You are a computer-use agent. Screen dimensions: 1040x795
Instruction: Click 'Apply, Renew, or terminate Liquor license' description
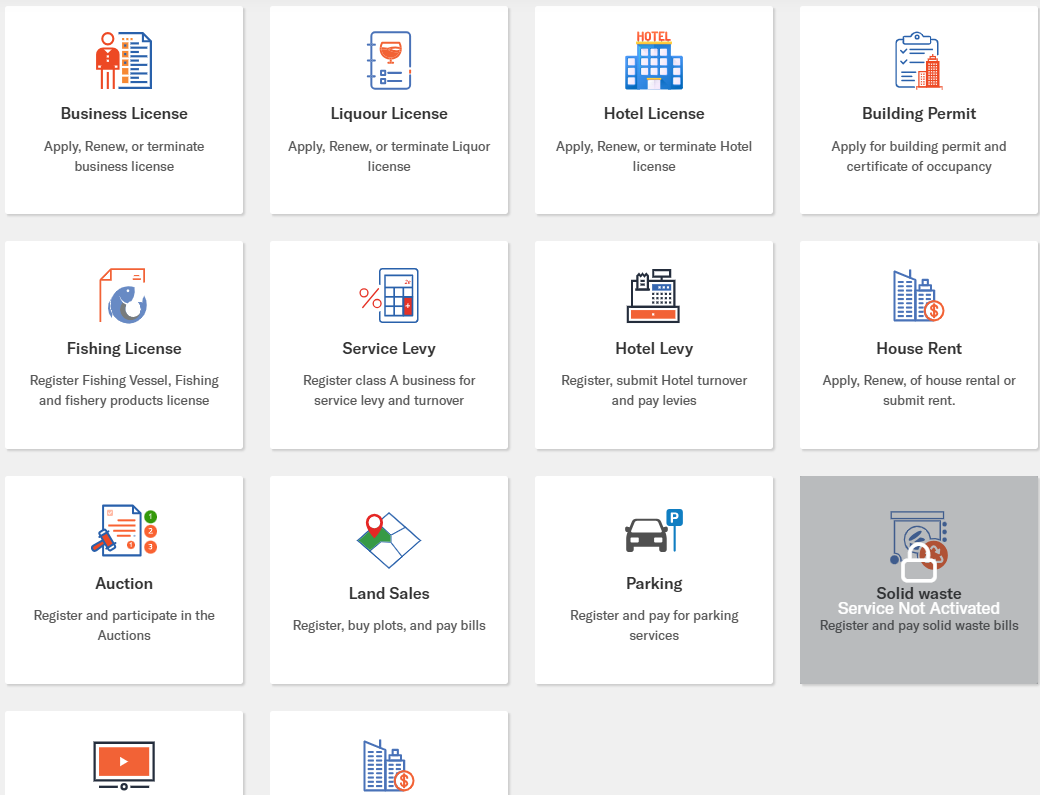[389, 156]
